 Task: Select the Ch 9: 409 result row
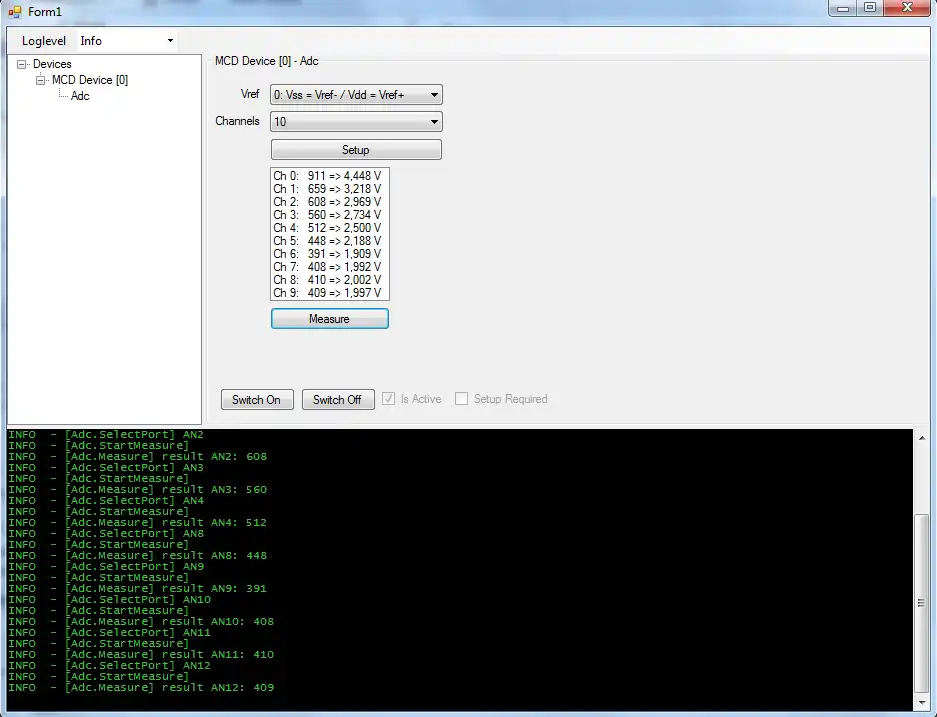click(329, 293)
